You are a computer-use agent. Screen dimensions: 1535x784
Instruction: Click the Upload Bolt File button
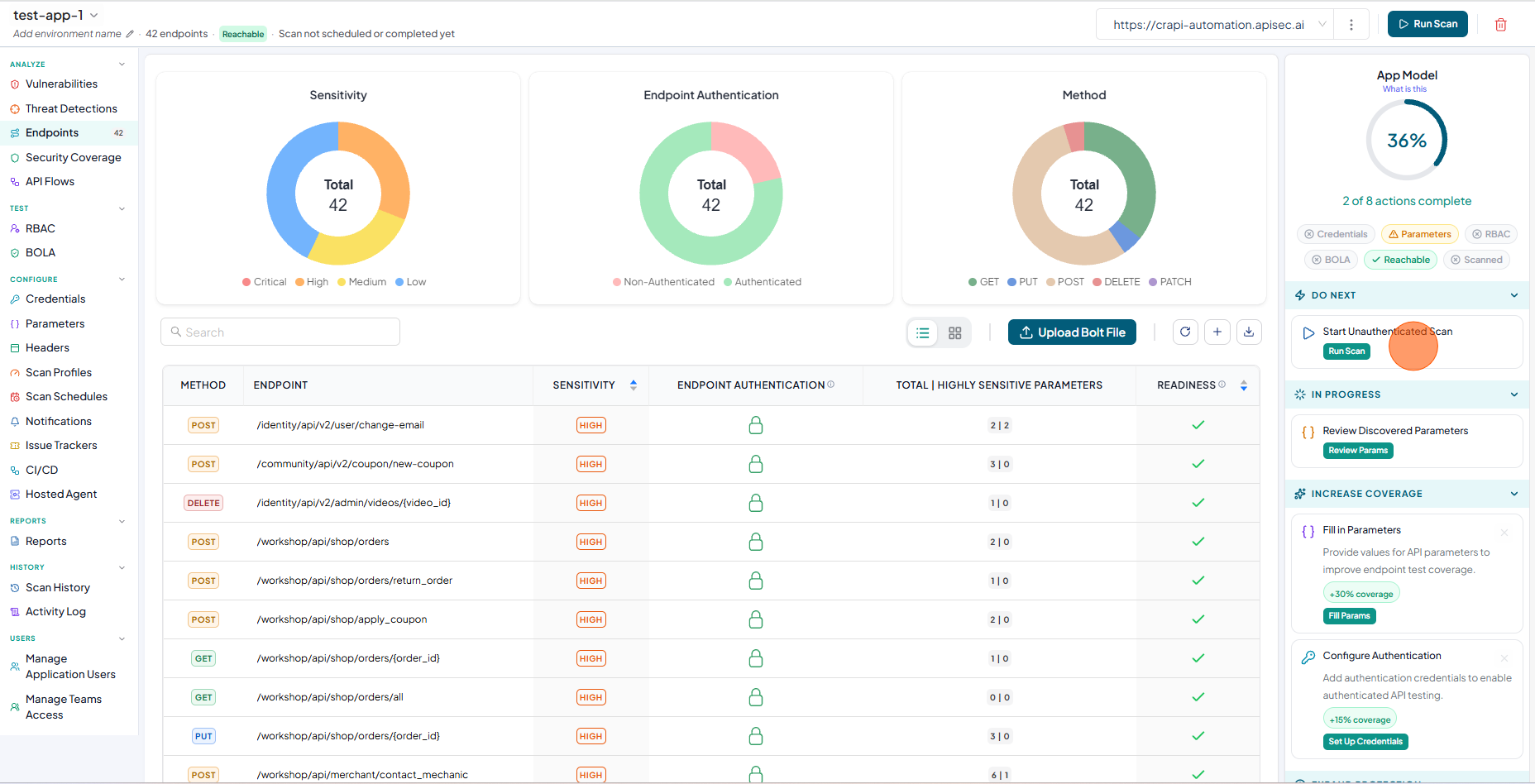pos(1072,332)
